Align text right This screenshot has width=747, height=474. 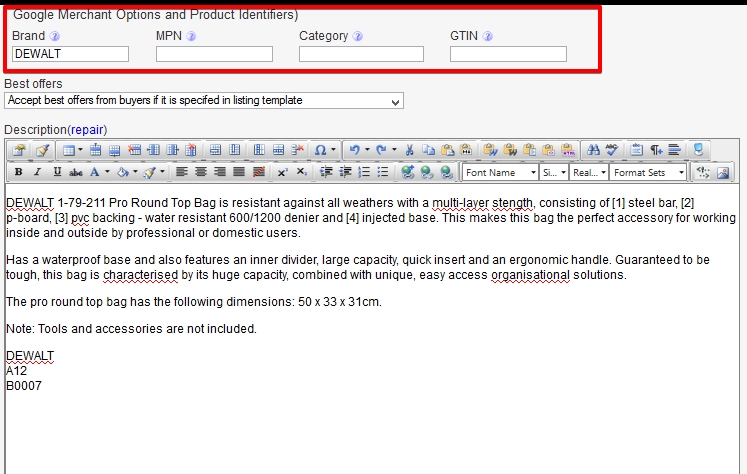pyautogui.click(x=220, y=172)
